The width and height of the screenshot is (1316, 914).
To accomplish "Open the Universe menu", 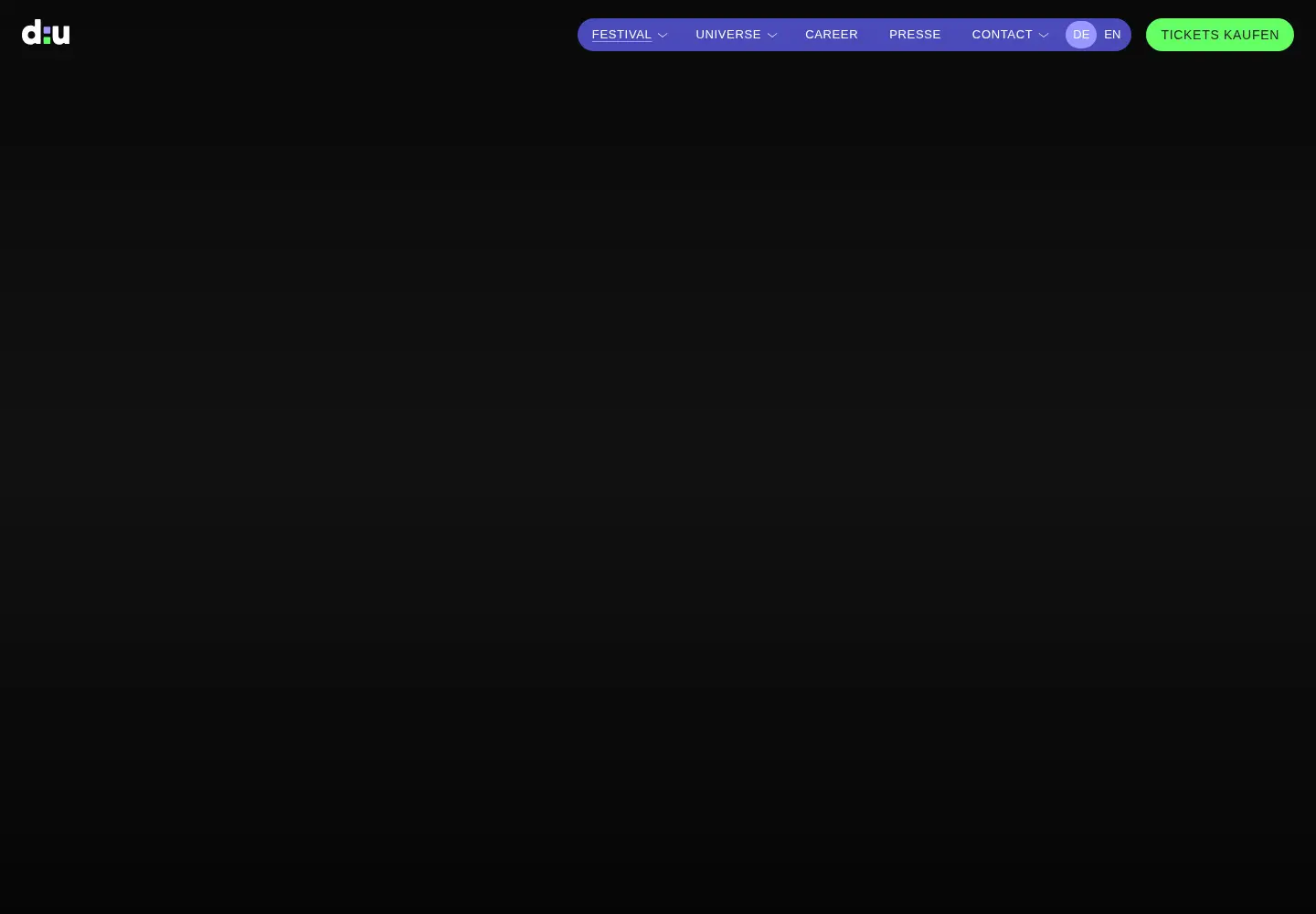I will 728,35.
